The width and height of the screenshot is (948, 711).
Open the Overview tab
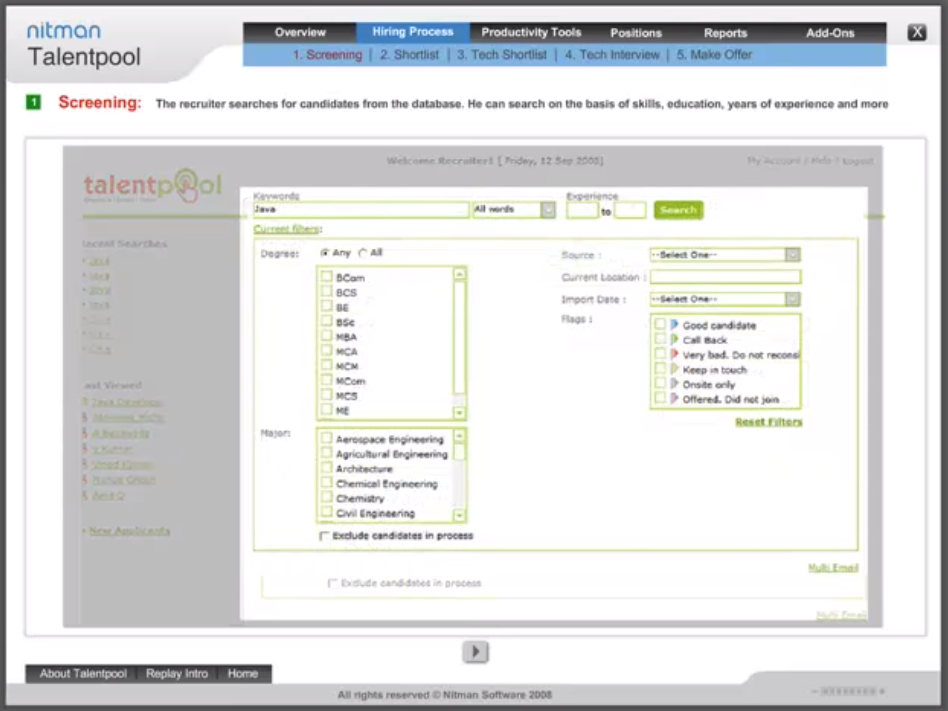(x=300, y=33)
